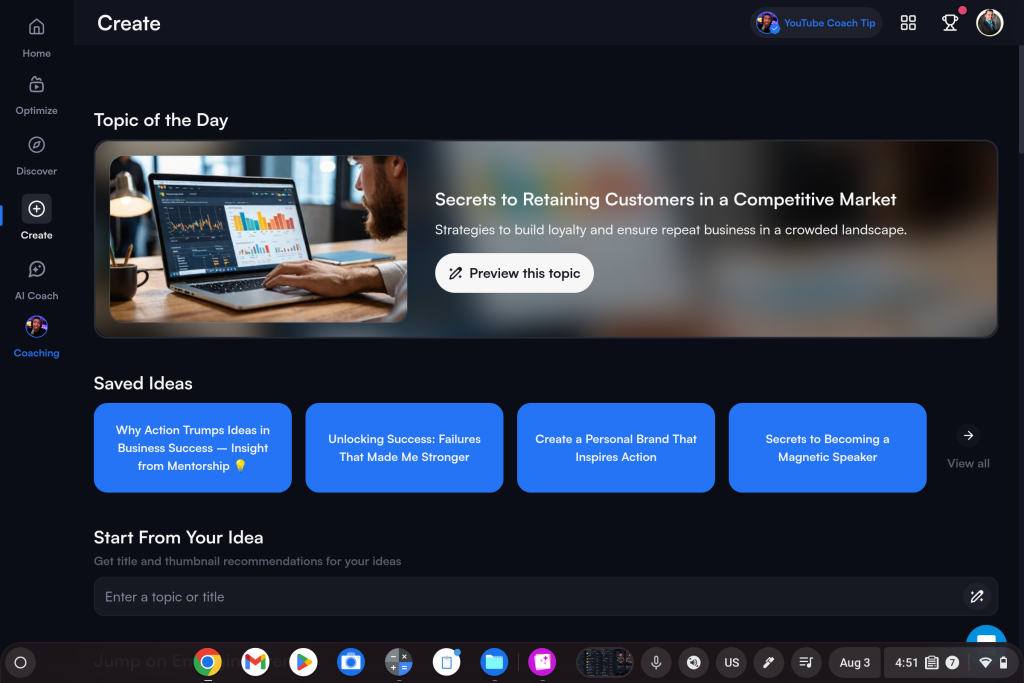Open the US keyboard input selector
Screen dimensions: 1024x683
731,662
